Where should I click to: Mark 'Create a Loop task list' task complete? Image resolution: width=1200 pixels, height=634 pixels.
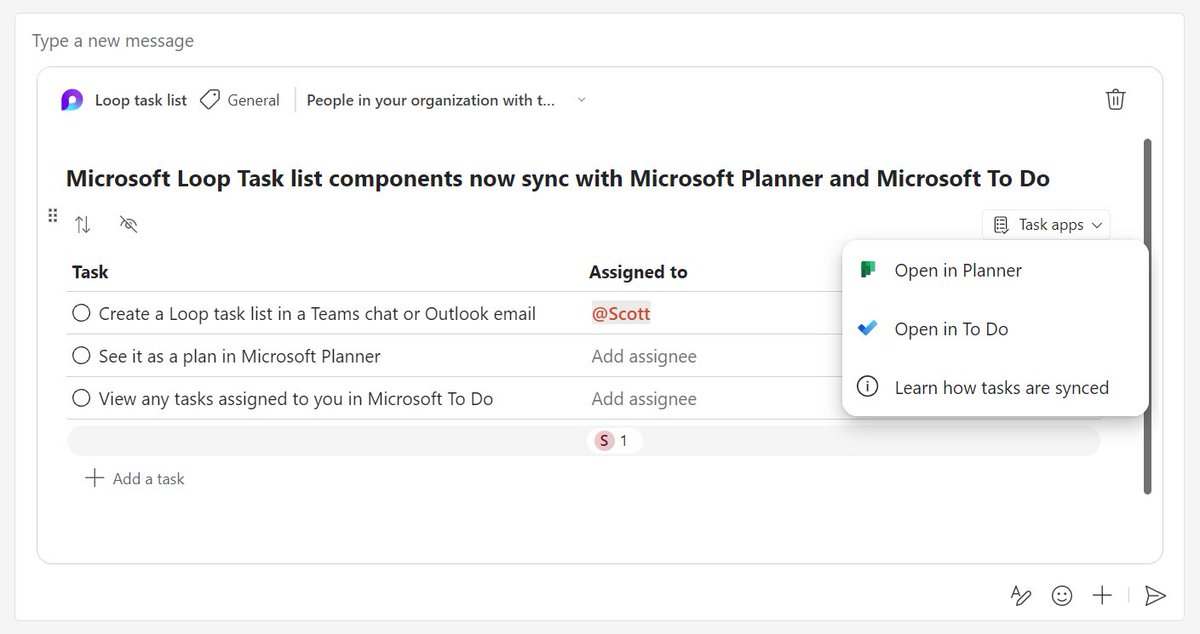[82, 314]
